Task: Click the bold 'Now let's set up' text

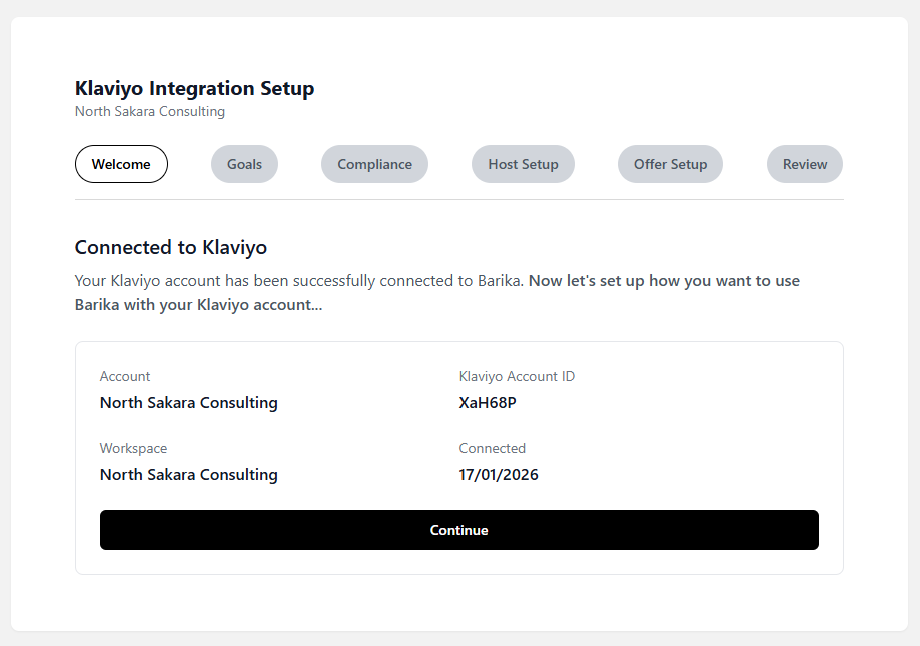Action: pyautogui.click(x=664, y=281)
